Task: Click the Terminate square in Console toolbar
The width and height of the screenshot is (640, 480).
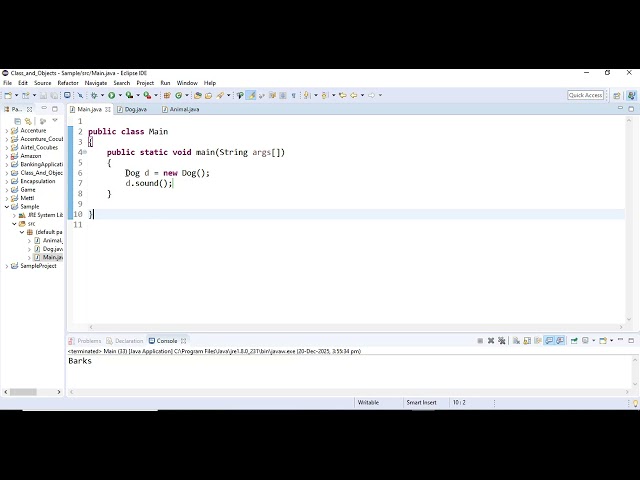Action: (x=480, y=341)
